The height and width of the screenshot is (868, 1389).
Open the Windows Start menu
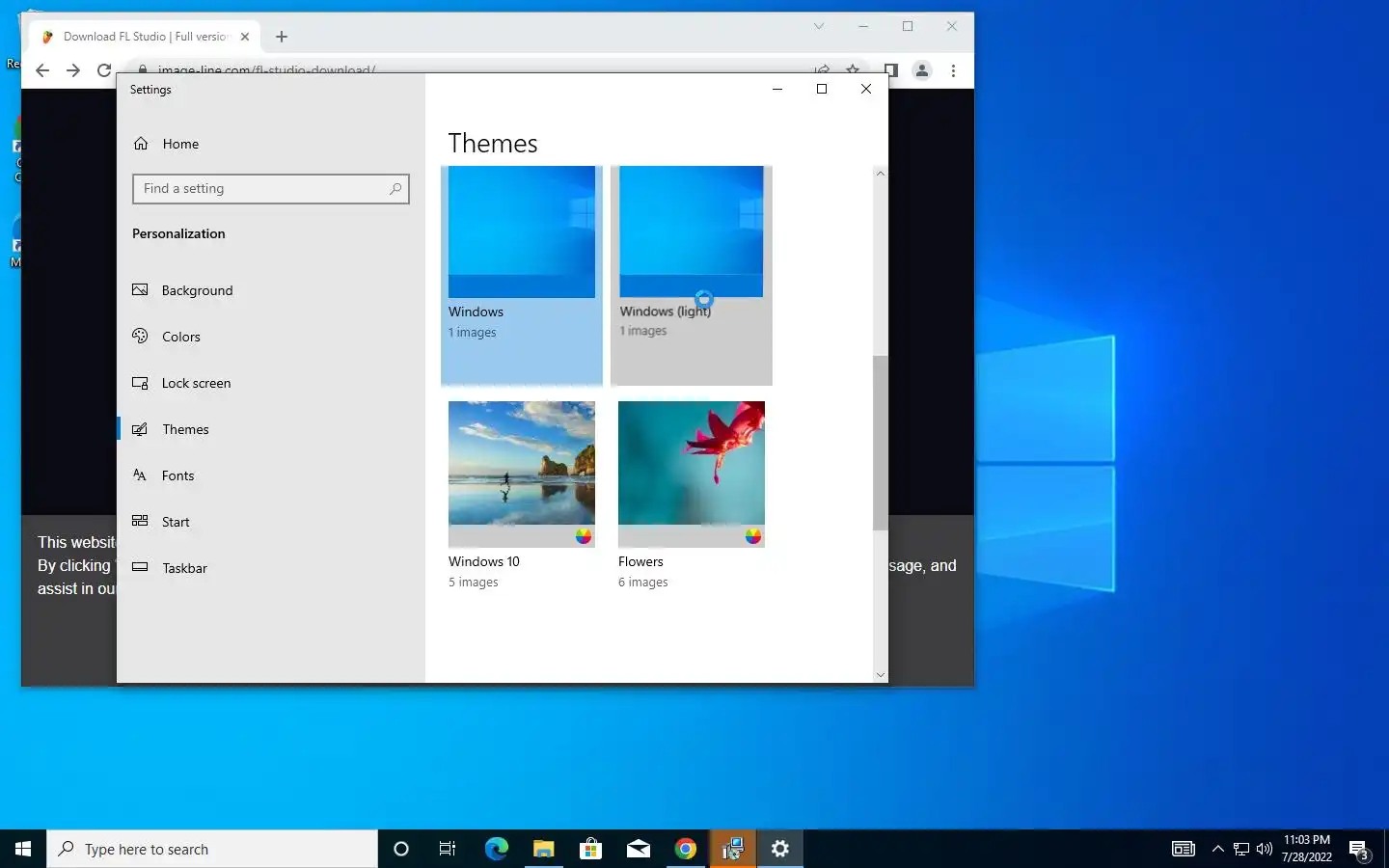pyautogui.click(x=23, y=849)
